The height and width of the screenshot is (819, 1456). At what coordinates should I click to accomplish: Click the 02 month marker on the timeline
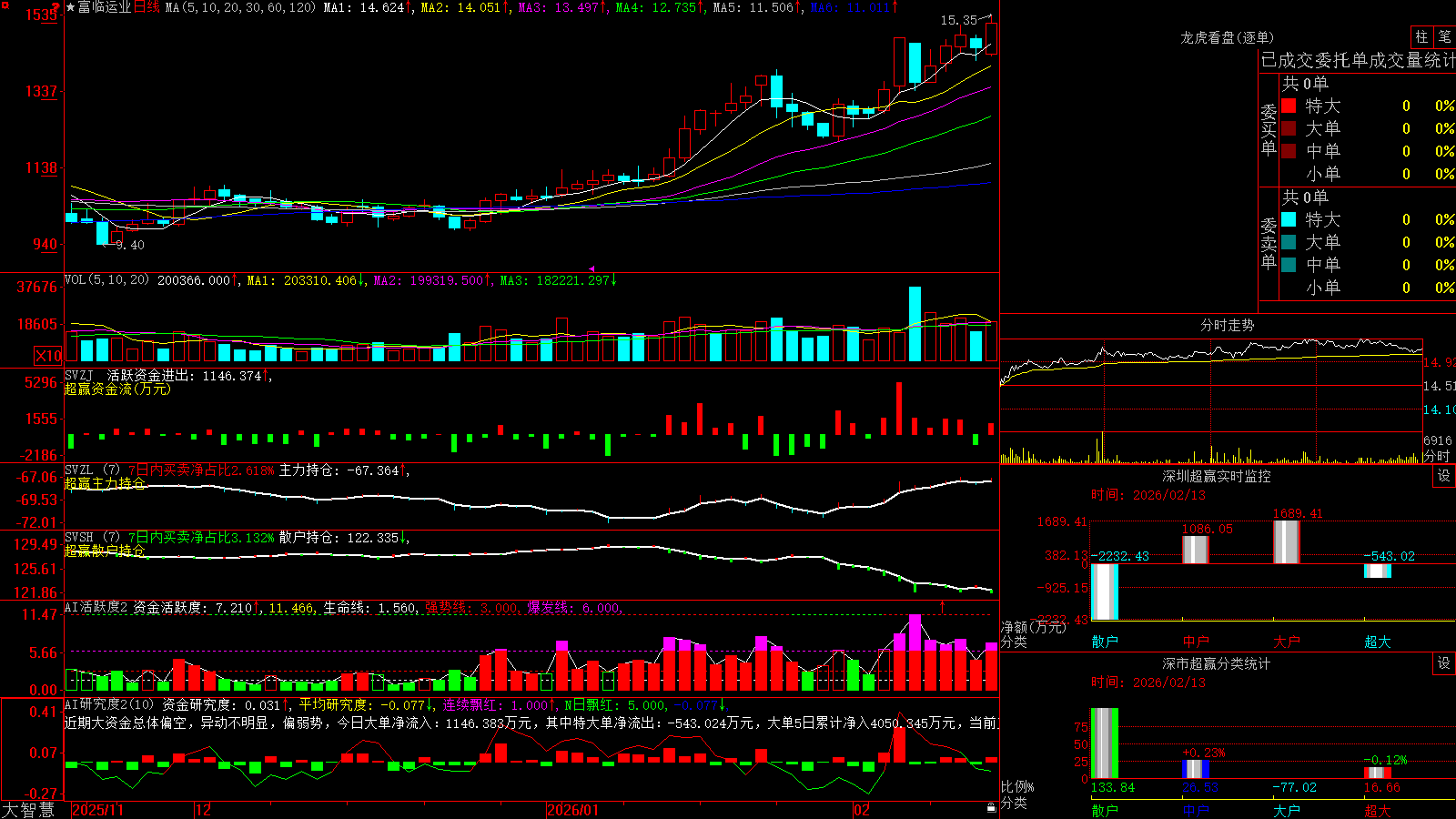(x=862, y=810)
